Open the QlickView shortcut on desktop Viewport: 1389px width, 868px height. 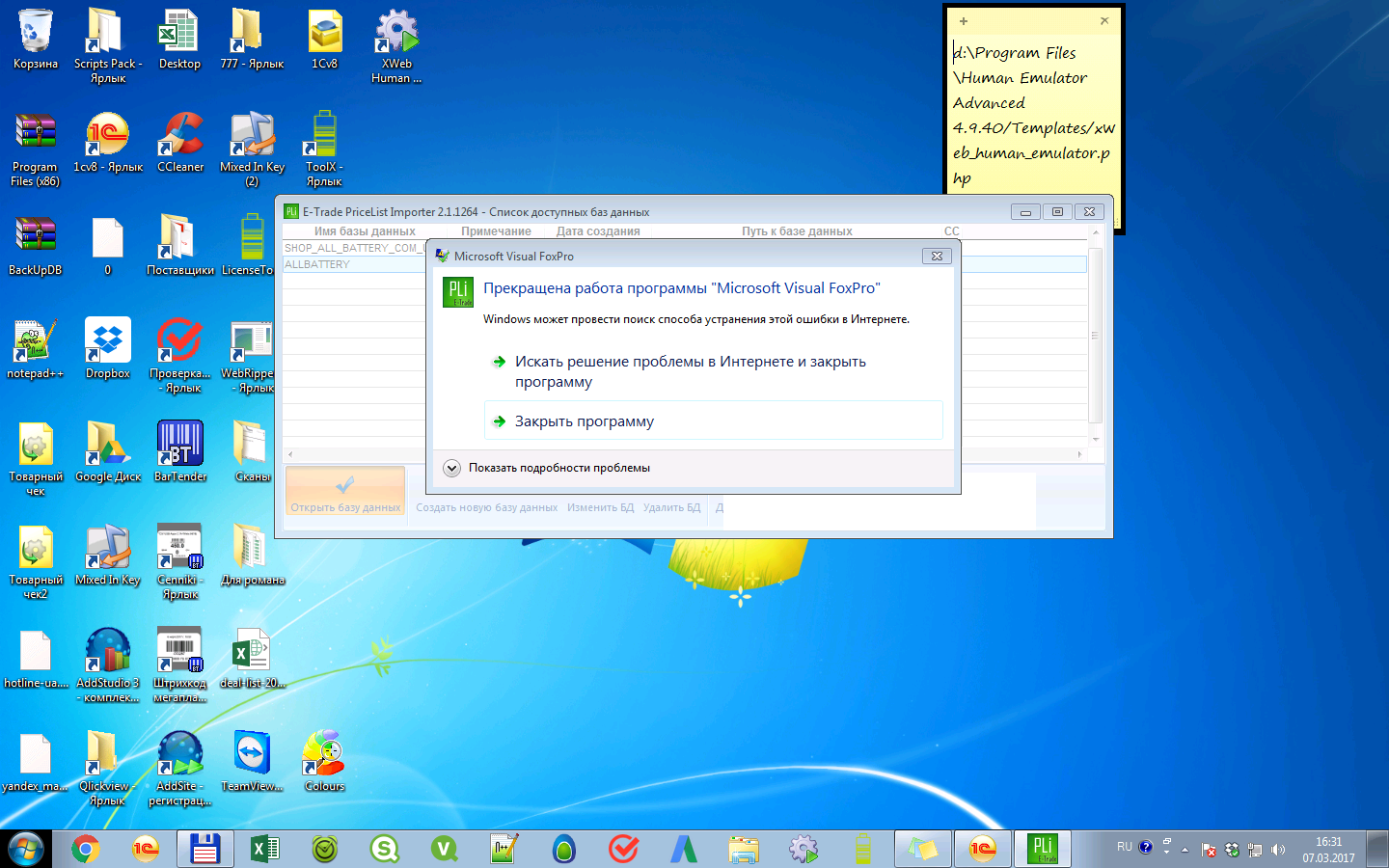pos(108,769)
